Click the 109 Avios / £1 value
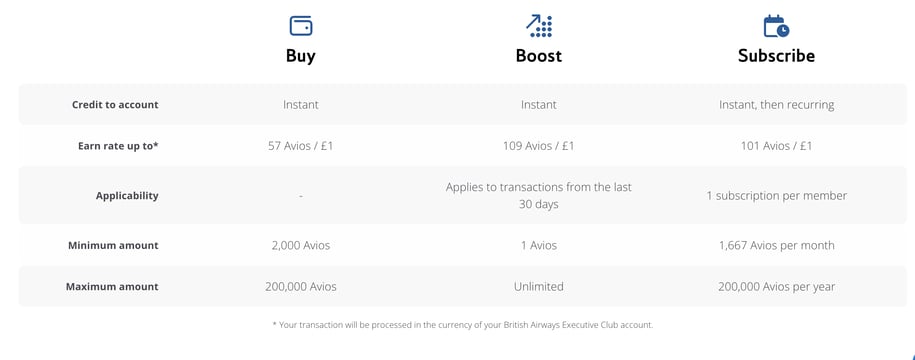The height and width of the screenshot is (360, 915). 539,146
